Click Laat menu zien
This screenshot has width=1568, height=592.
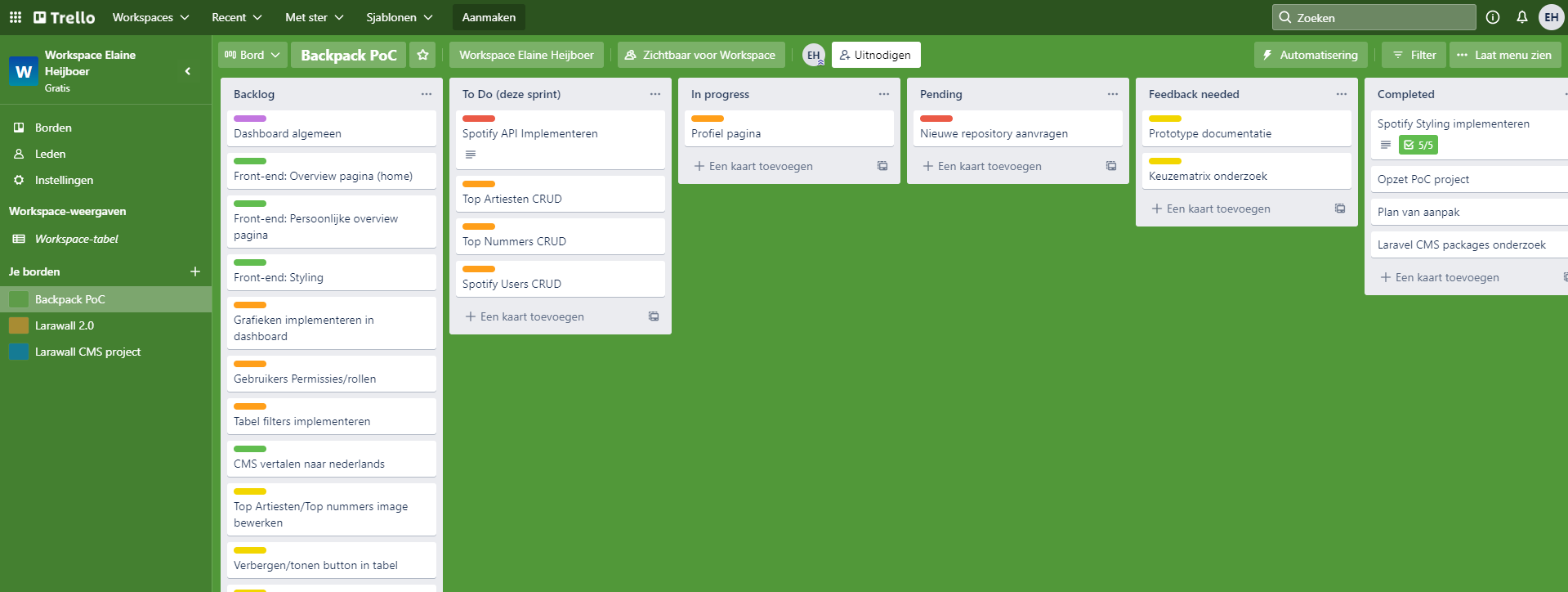(1505, 55)
